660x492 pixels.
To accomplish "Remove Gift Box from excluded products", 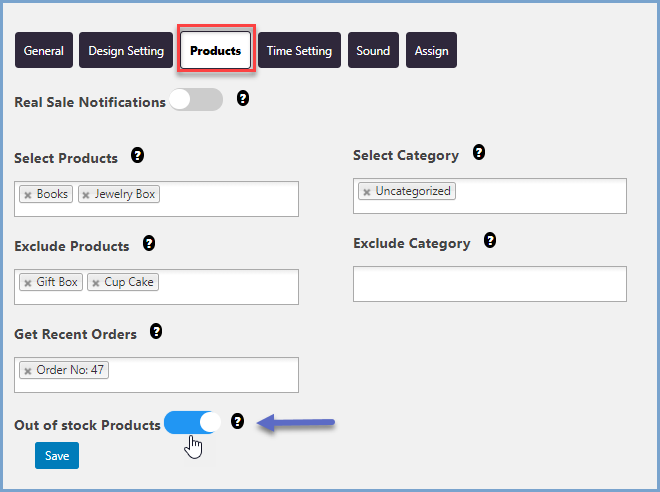I will [27, 283].
